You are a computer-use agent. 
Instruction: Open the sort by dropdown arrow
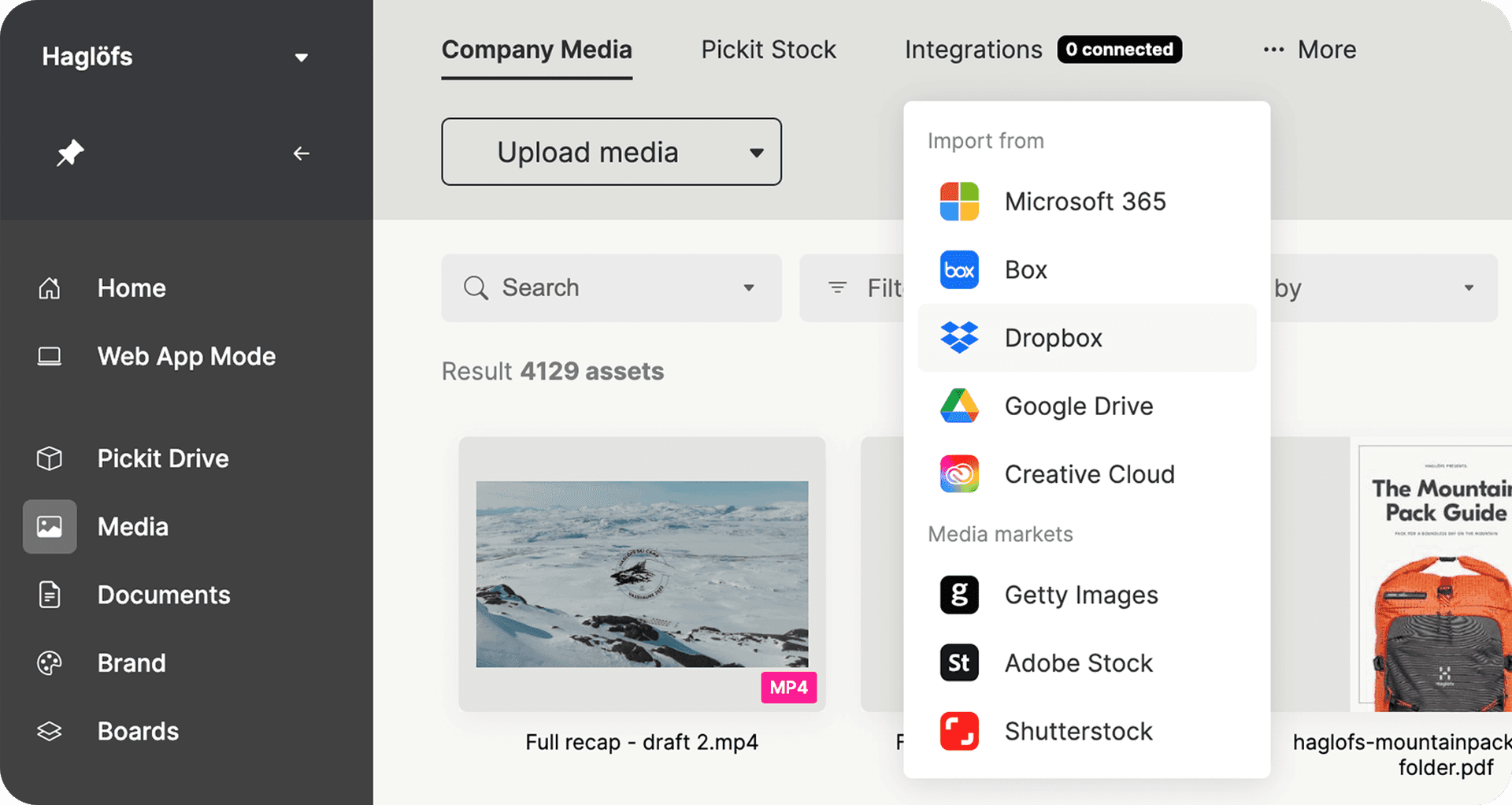click(1469, 288)
